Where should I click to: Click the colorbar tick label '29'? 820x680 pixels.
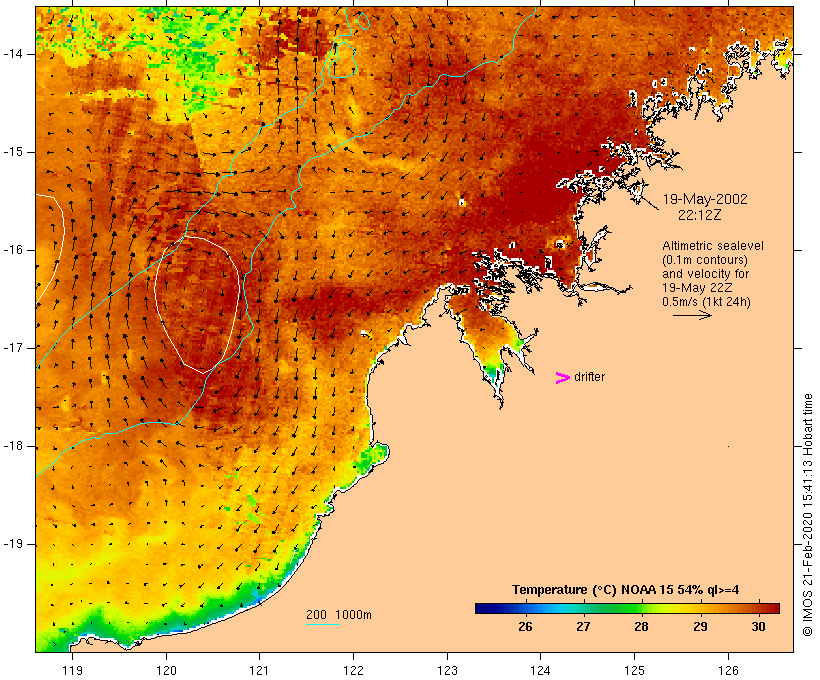(x=700, y=627)
